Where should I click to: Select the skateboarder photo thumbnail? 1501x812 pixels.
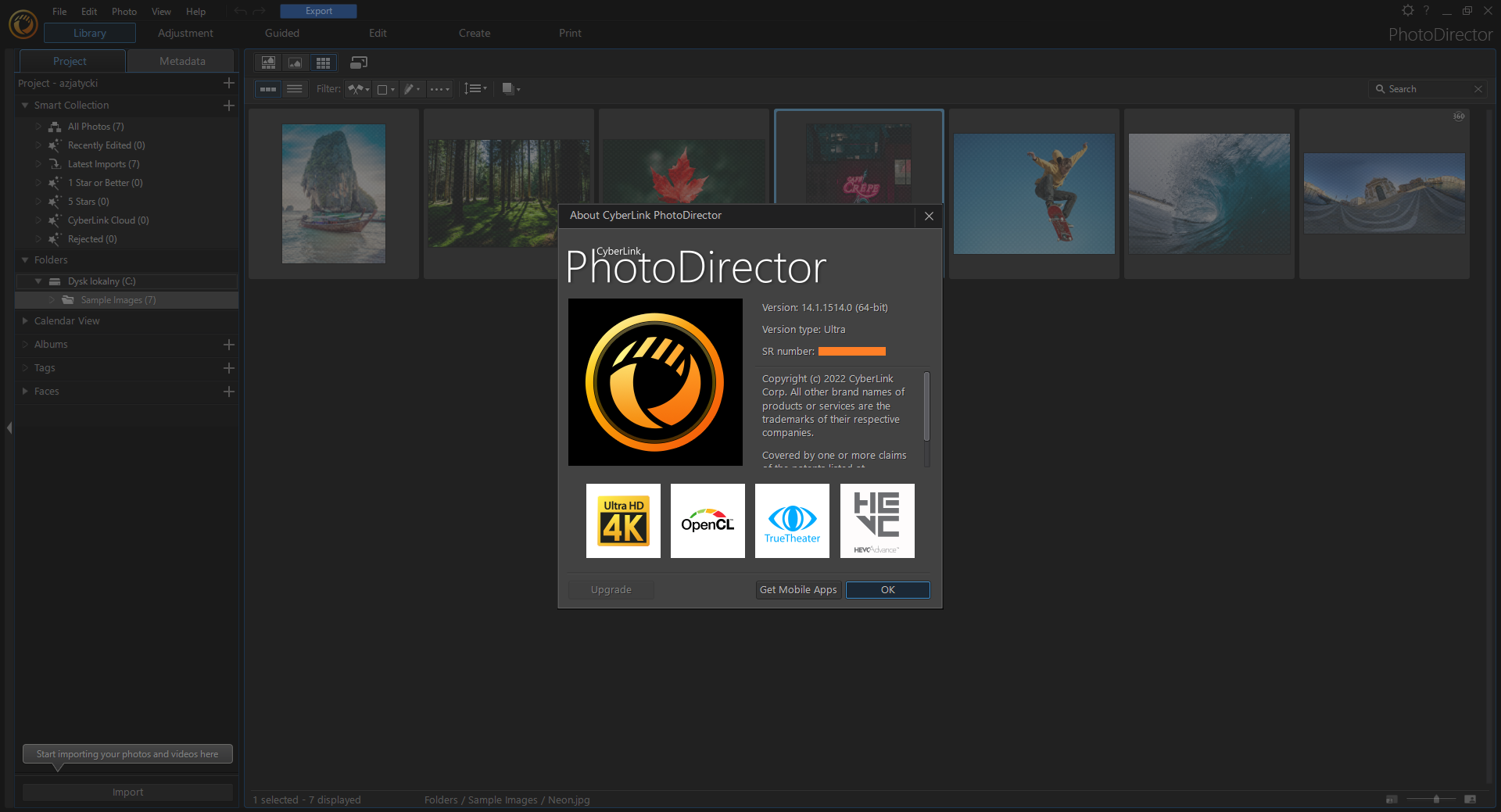click(1034, 194)
